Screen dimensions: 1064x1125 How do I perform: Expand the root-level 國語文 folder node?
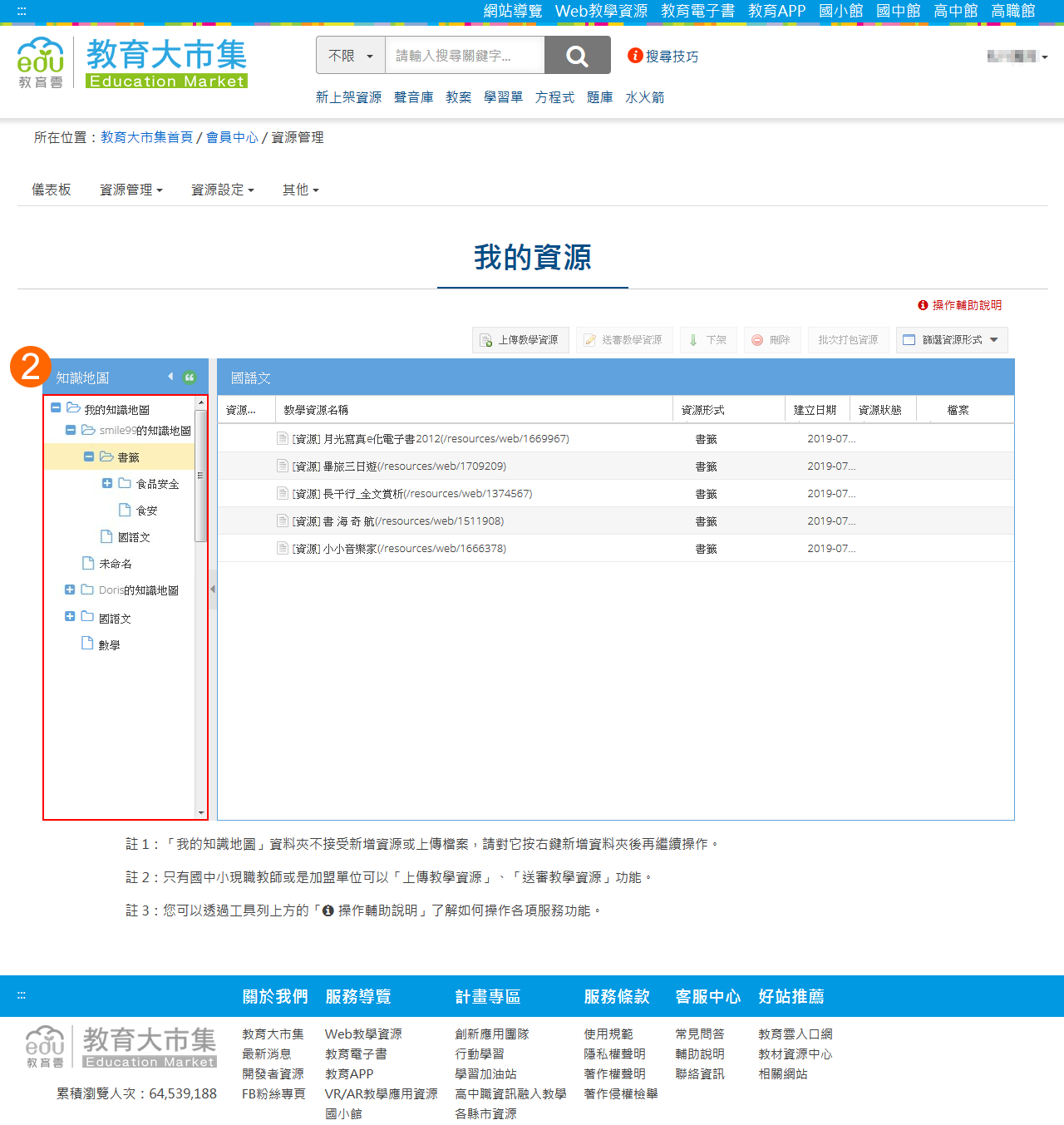pyautogui.click(x=70, y=616)
